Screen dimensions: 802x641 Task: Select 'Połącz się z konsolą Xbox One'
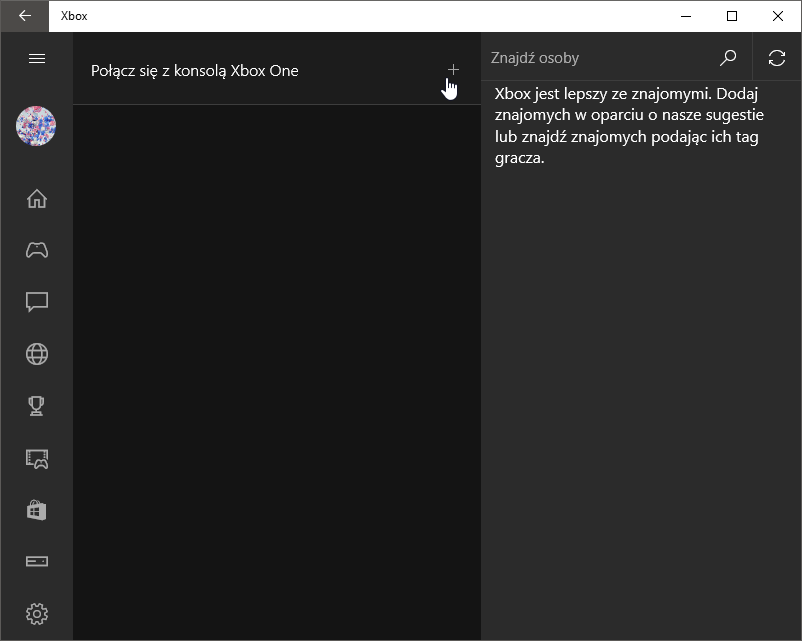tap(194, 71)
